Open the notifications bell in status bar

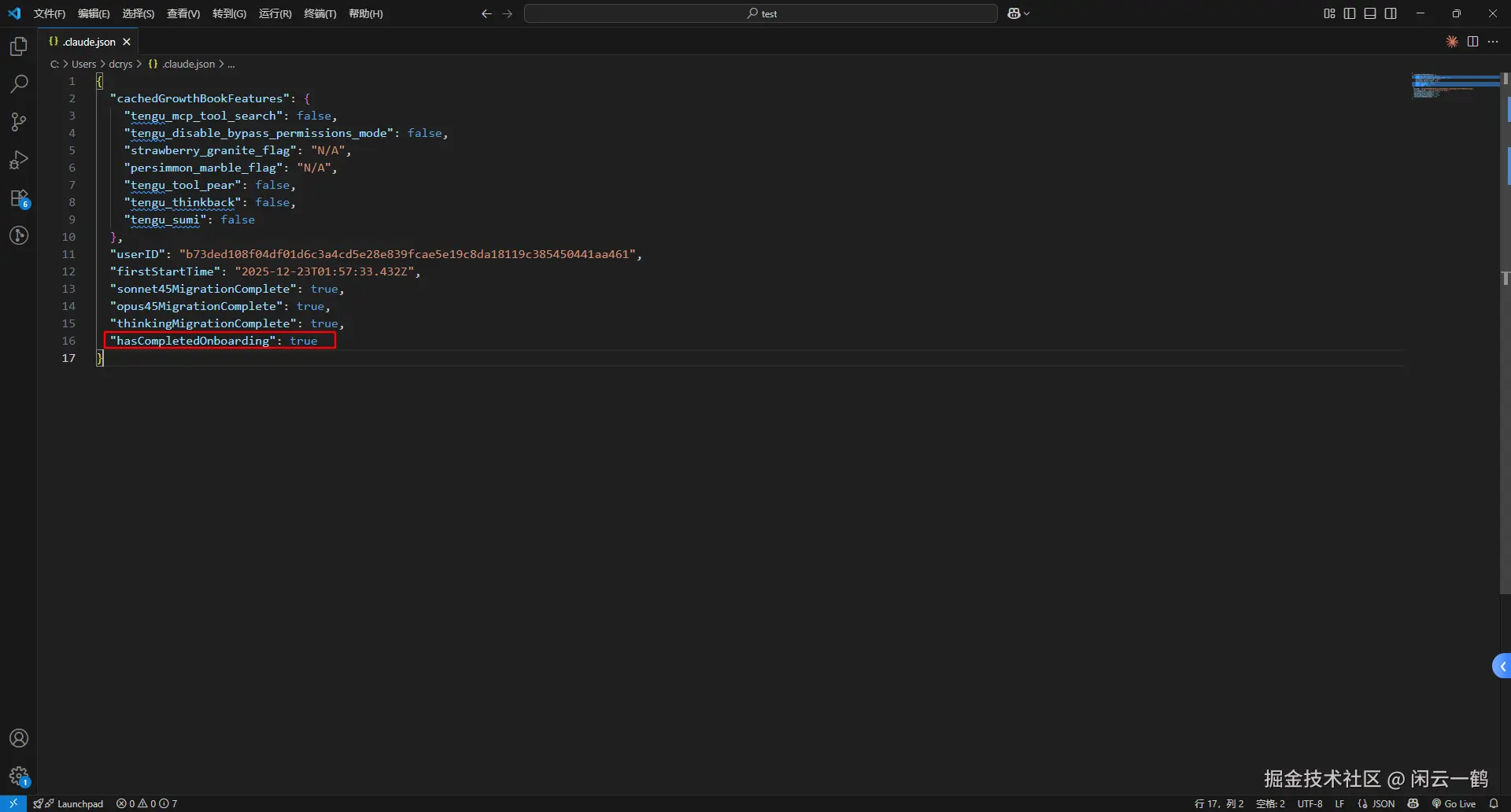point(1494,803)
